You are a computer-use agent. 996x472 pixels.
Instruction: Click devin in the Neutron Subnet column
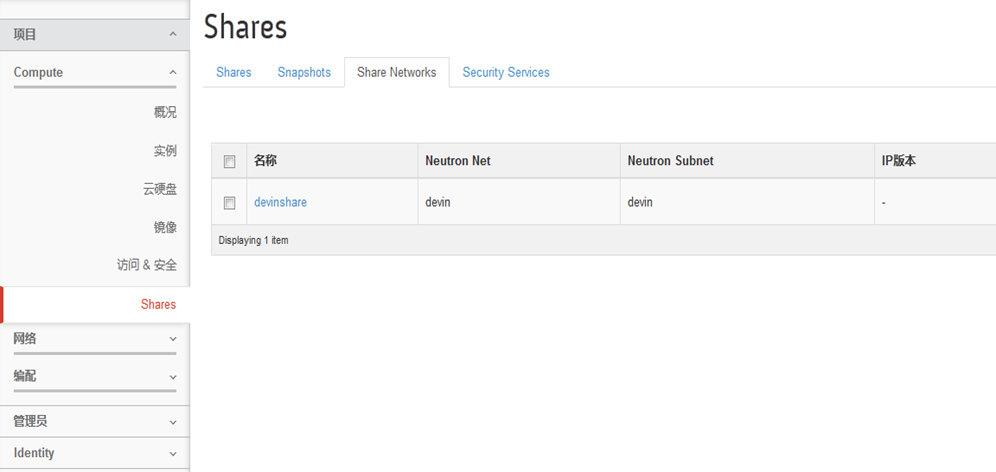(x=640, y=203)
